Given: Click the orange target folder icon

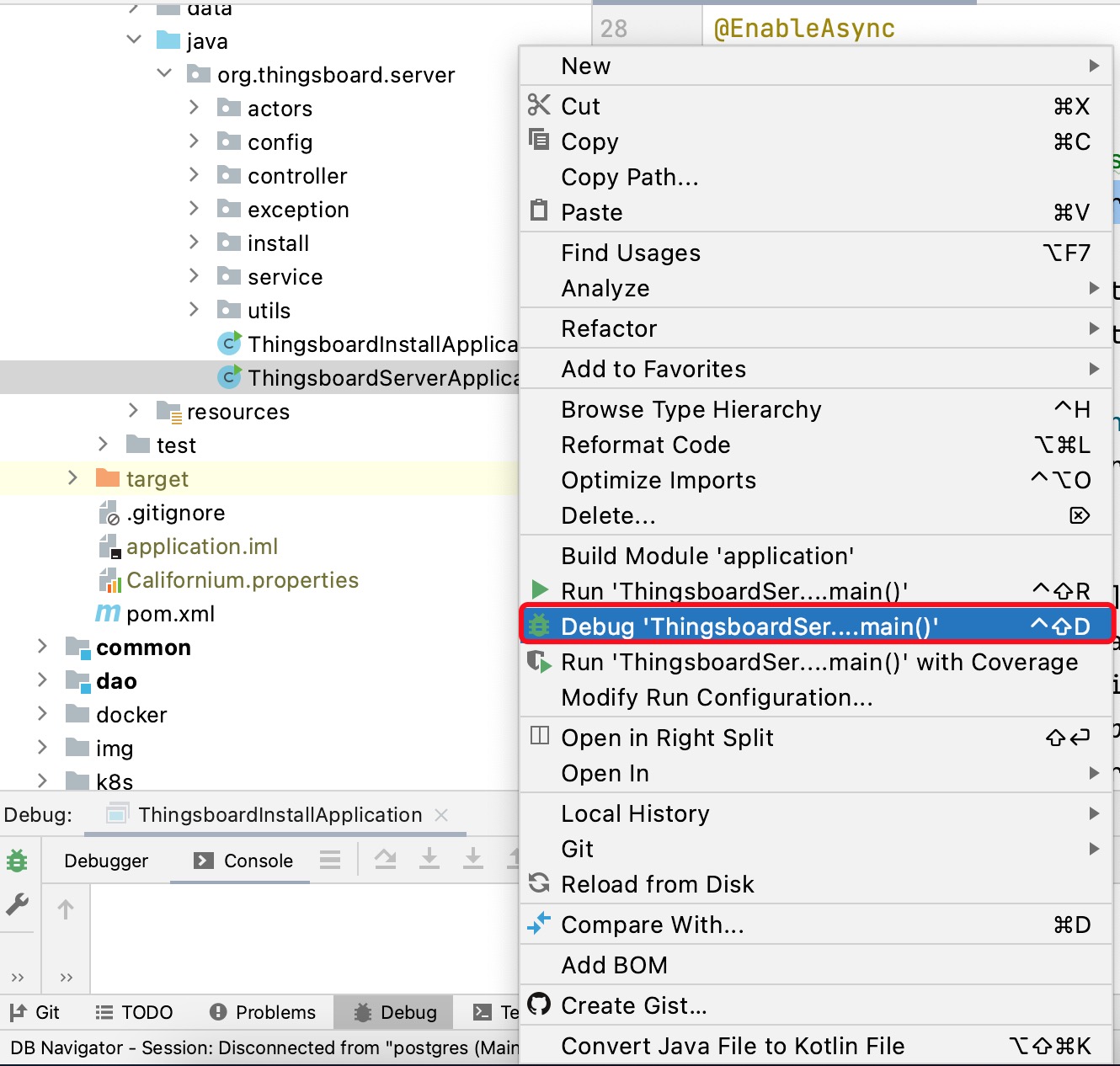Looking at the screenshot, I should pos(108,478).
